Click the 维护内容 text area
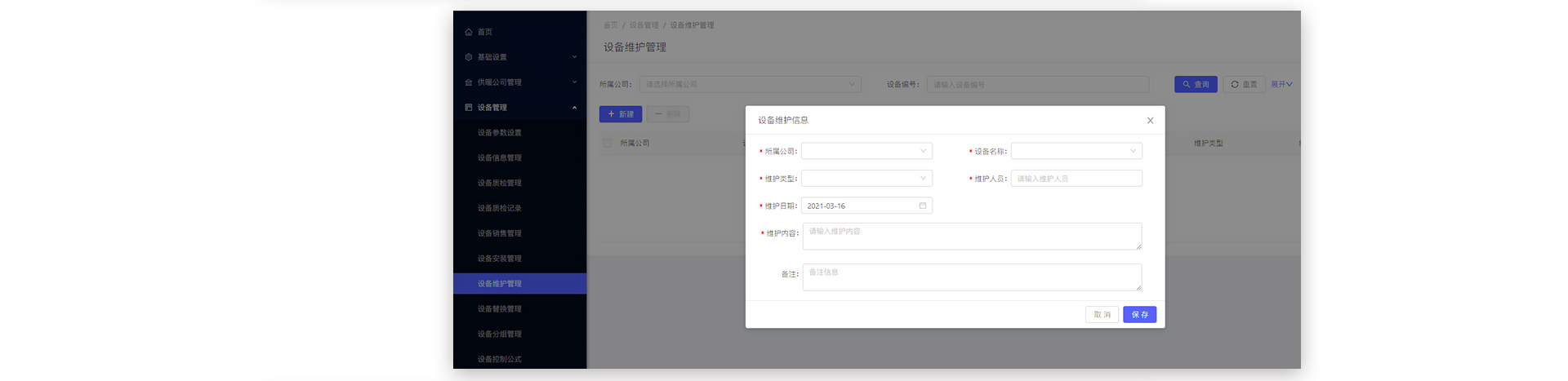Viewport: 1568px width, 381px height. click(x=972, y=237)
